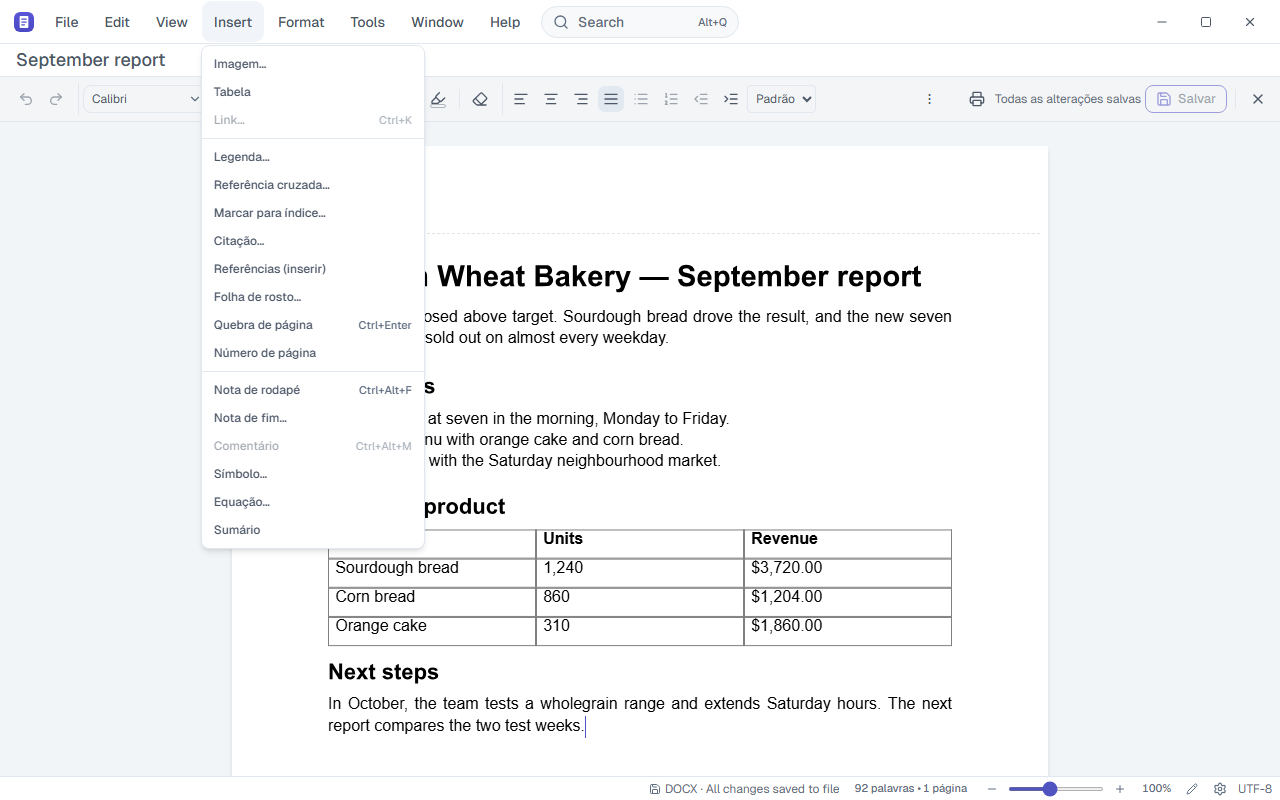Select Citação… menu entry
1280x800 pixels.
[313, 241]
